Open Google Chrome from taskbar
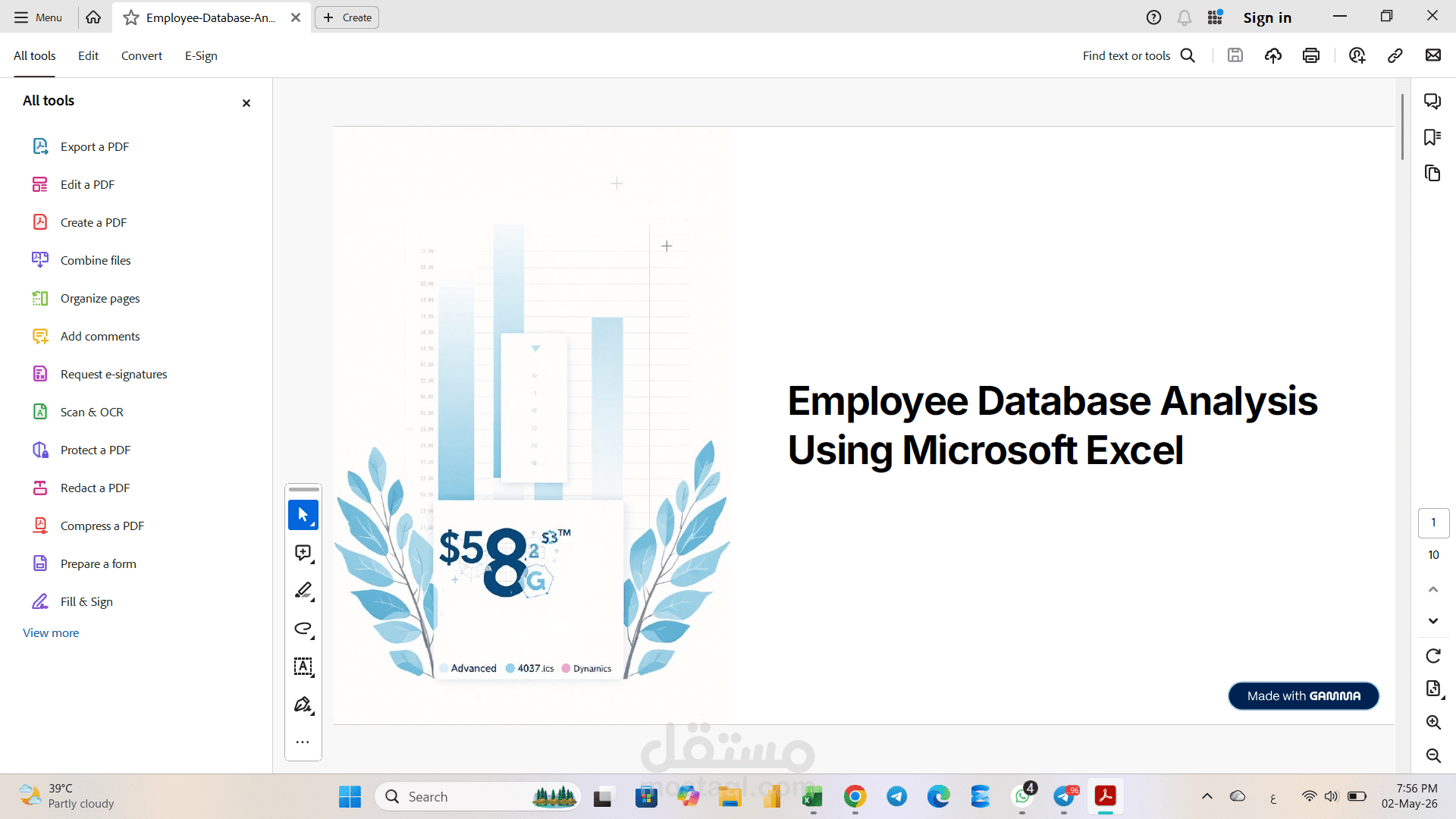Image resolution: width=1456 pixels, height=819 pixels. (x=855, y=796)
